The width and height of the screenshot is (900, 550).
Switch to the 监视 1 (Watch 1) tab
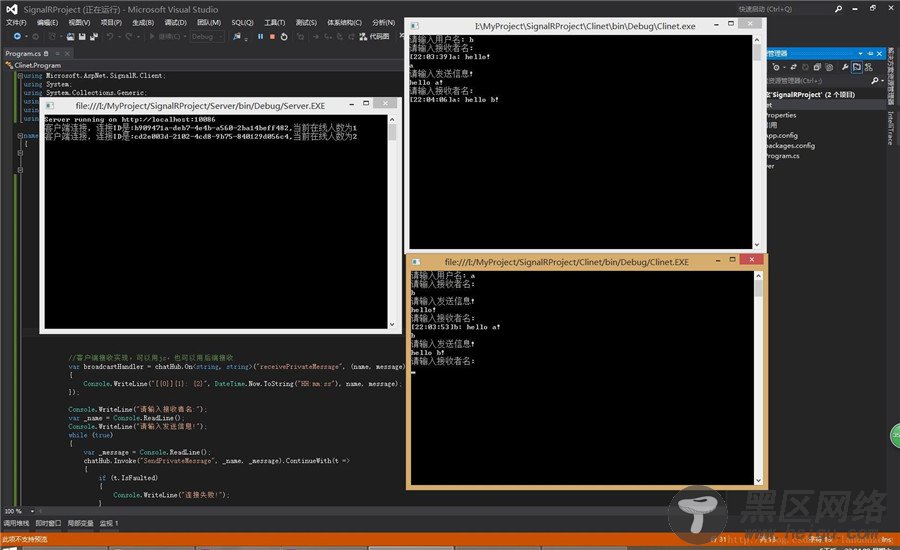pos(108,523)
